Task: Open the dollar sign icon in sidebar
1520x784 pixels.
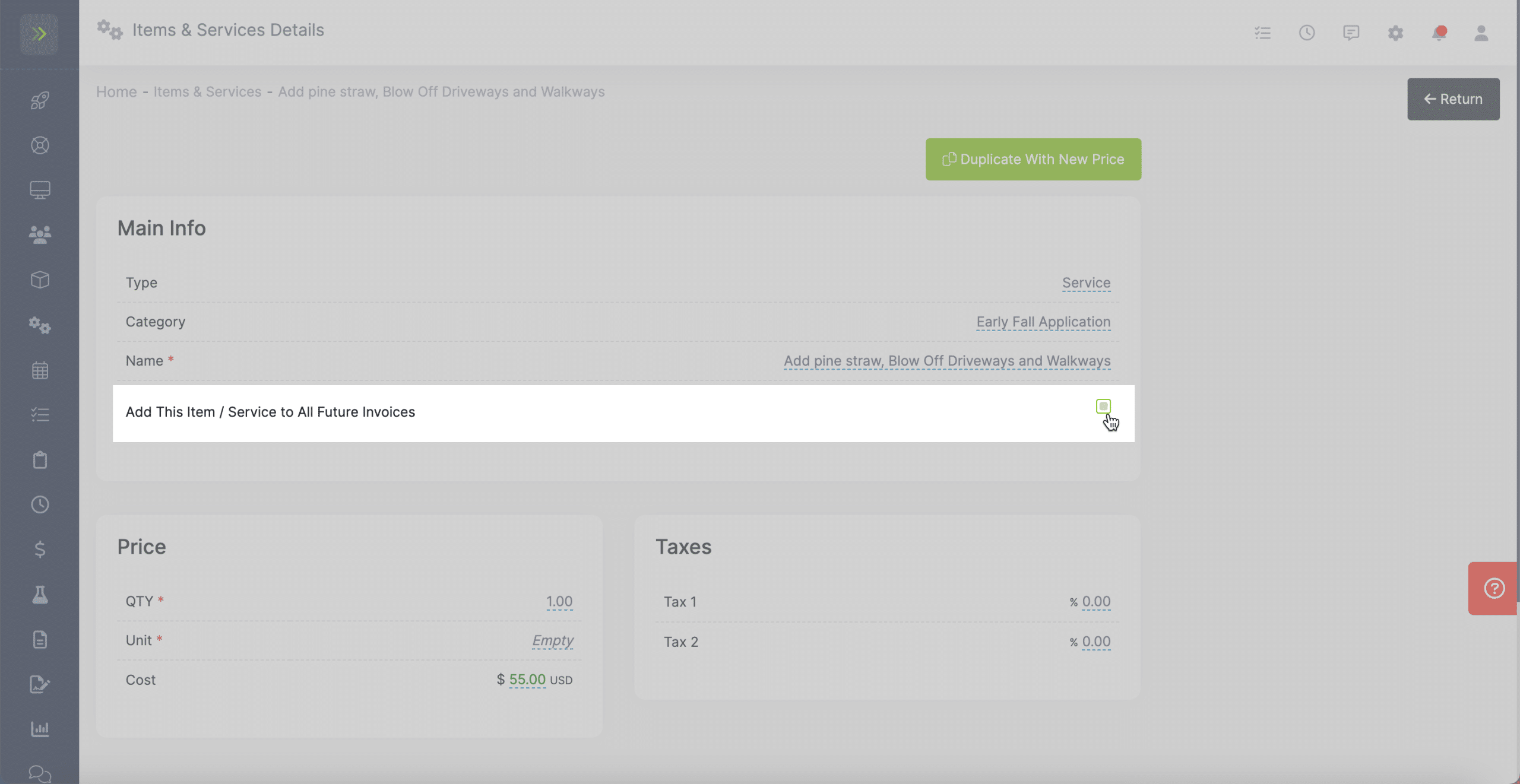Action: click(40, 550)
